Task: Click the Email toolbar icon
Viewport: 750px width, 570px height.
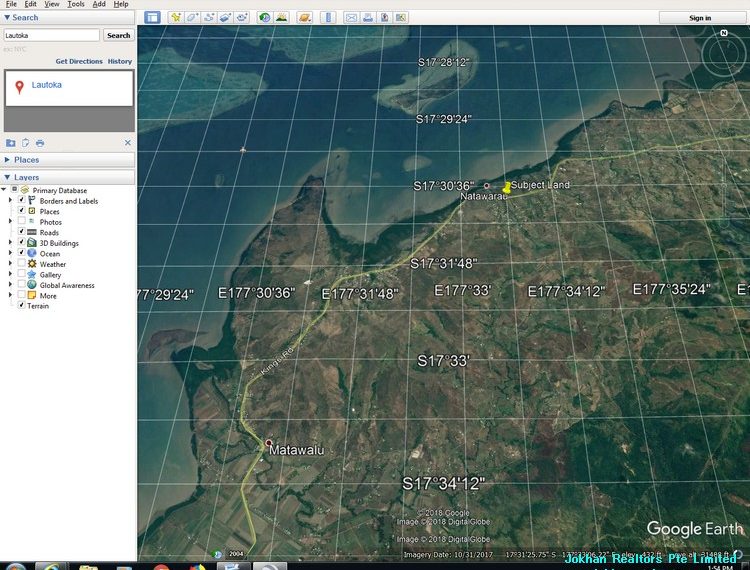Action: tap(351, 18)
